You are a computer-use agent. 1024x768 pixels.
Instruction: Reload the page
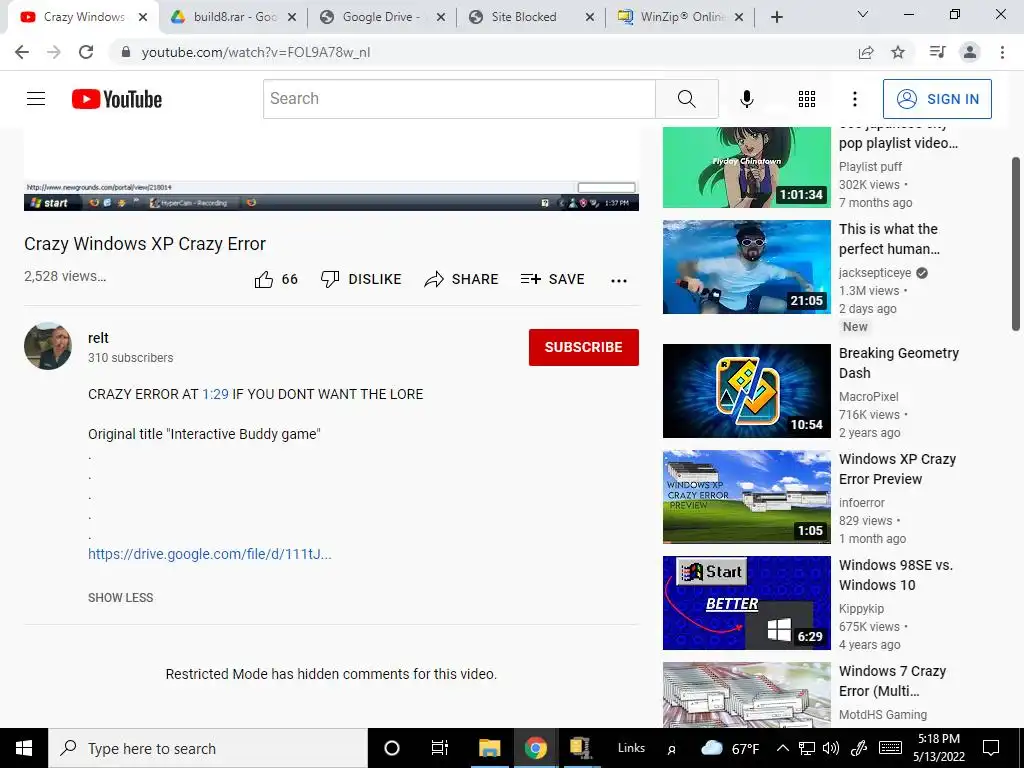click(86, 52)
